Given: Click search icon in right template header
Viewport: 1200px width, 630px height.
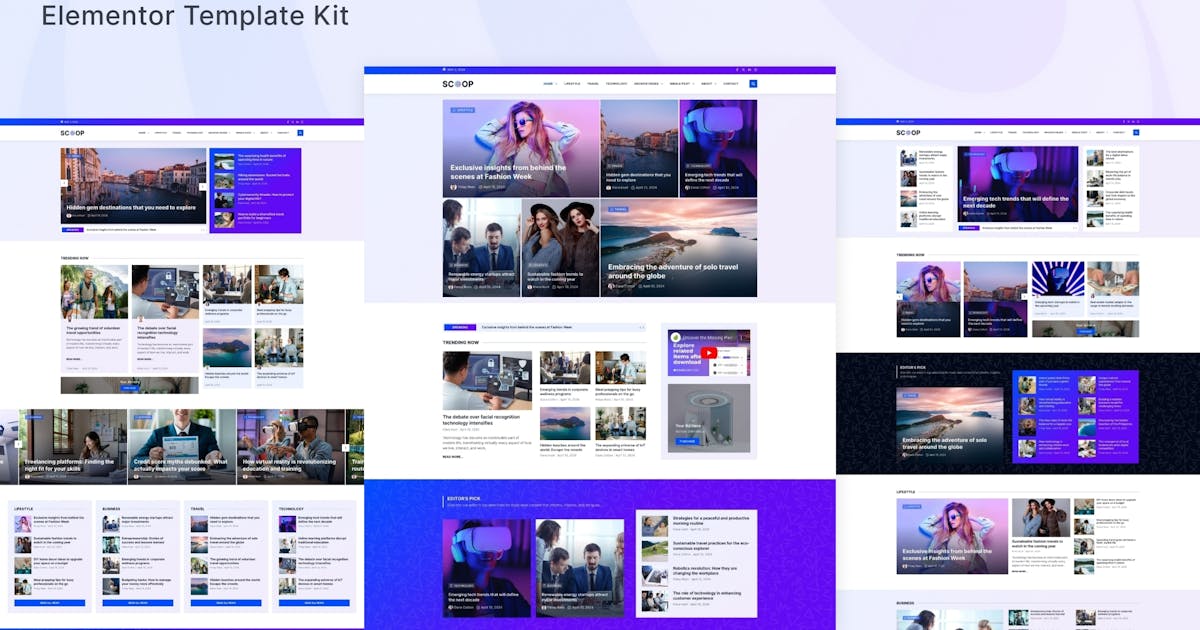Looking at the screenshot, I should click(1137, 132).
